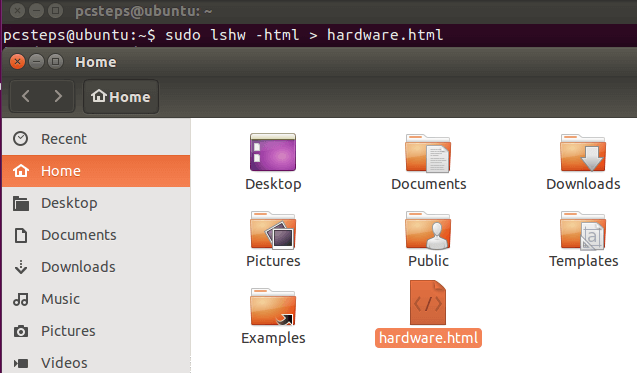Click the Home path bar button
The width and height of the screenshot is (637, 373).
pyautogui.click(x=121, y=97)
